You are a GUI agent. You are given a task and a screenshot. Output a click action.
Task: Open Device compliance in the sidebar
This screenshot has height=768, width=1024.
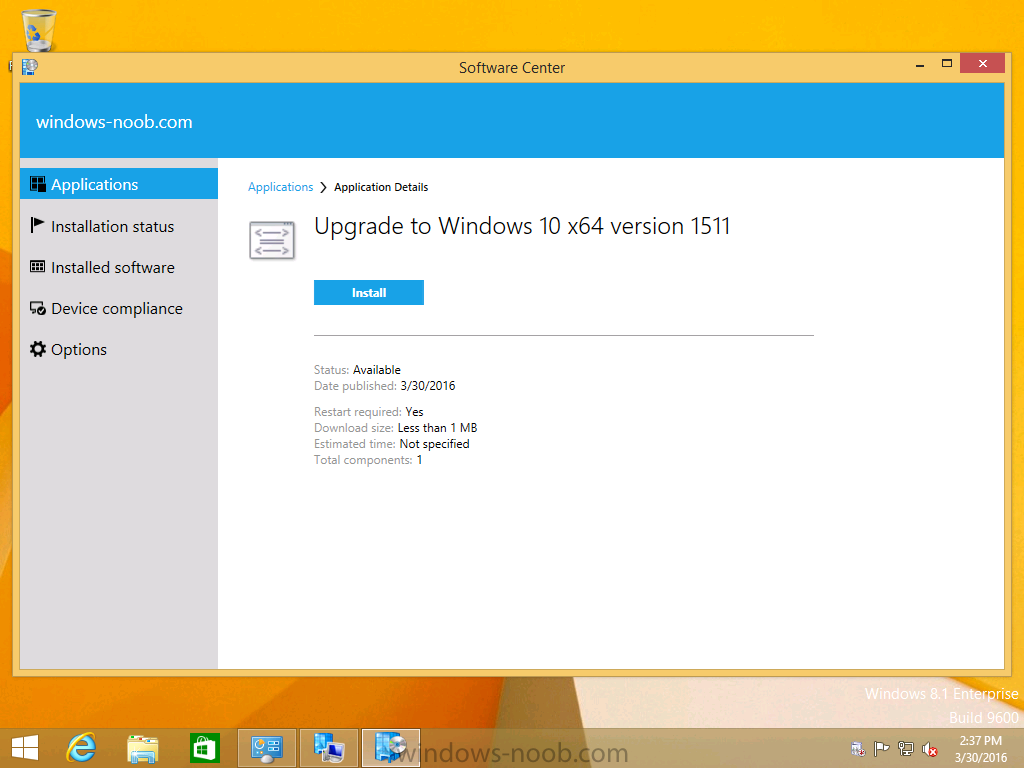click(x=119, y=308)
